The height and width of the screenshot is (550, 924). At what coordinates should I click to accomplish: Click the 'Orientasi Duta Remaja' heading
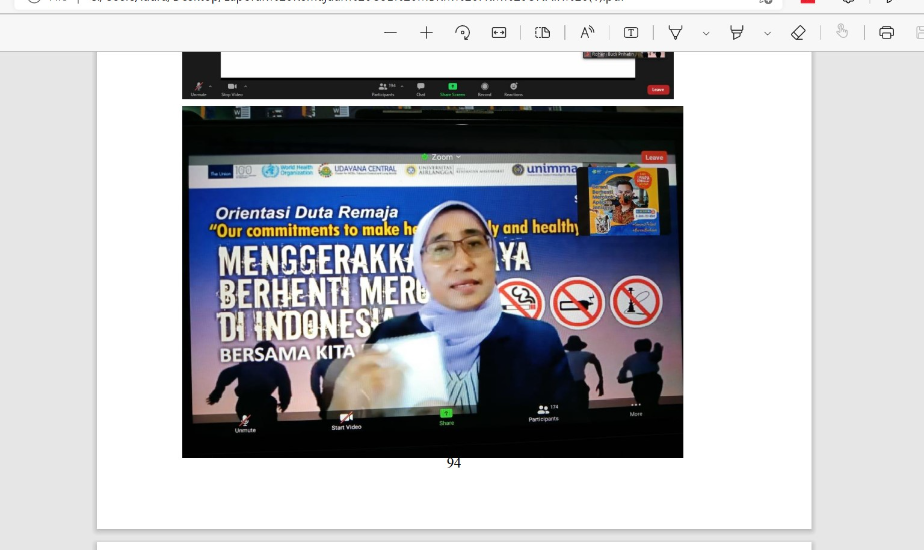coord(306,212)
